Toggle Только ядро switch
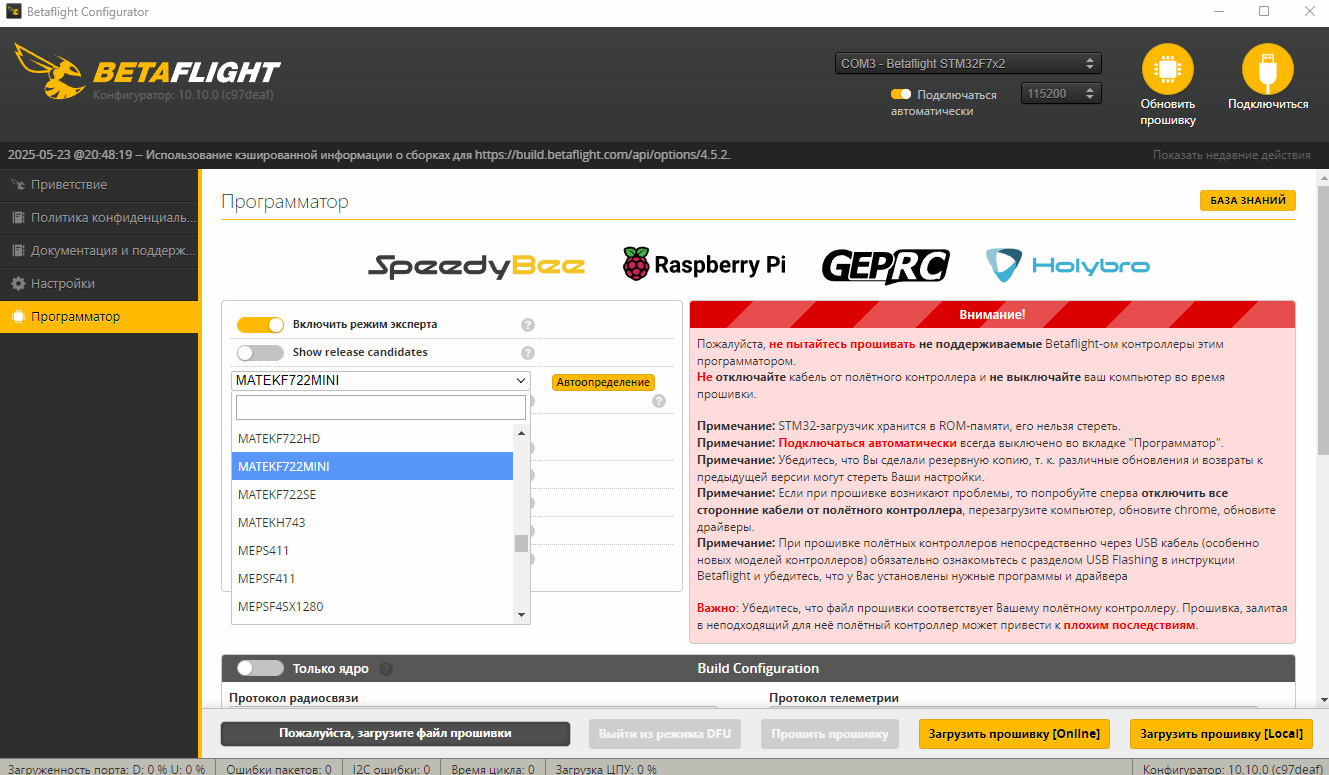Viewport: 1329px width, 775px height. coord(261,669)
